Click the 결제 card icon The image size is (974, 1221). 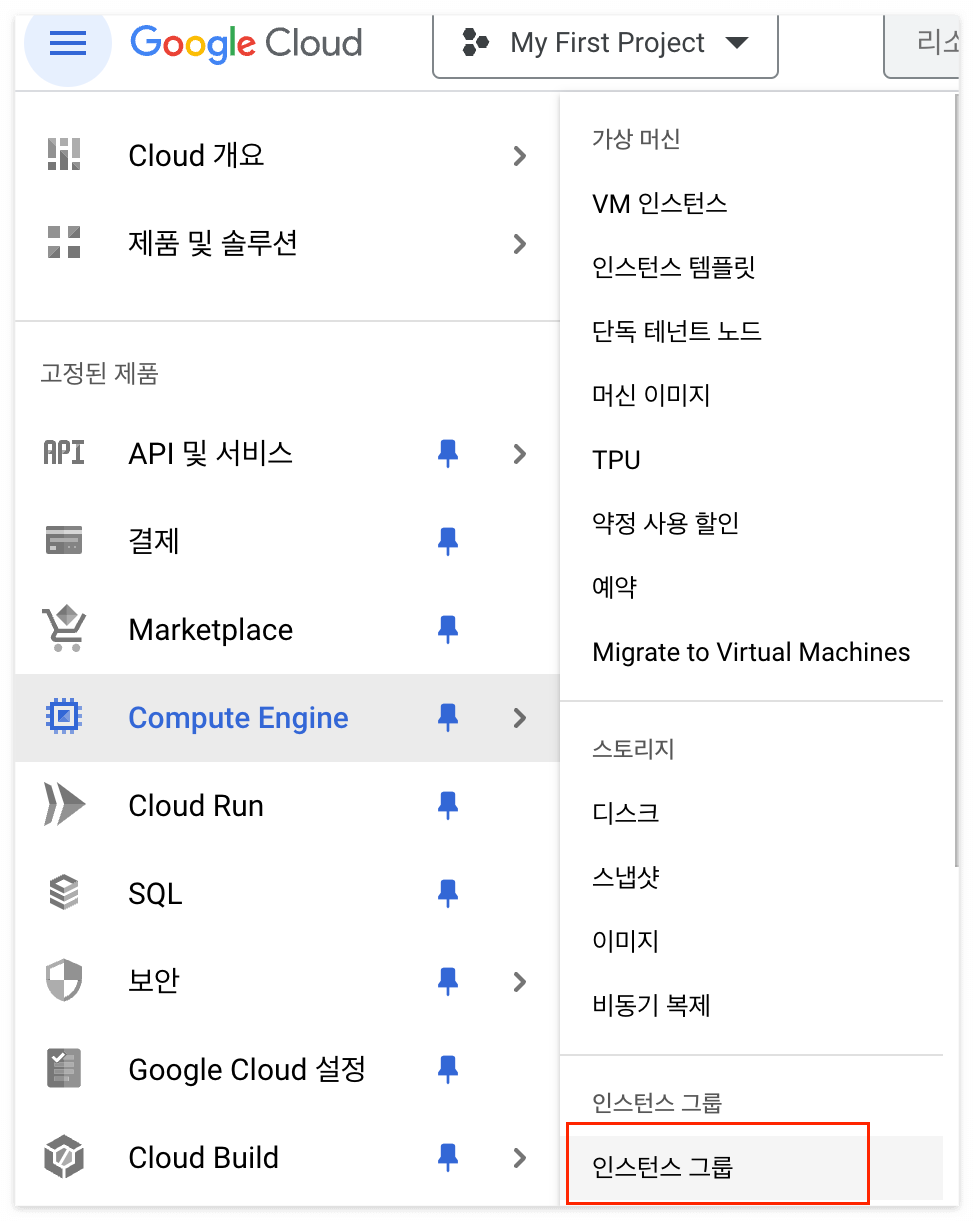tap(64, 541)
